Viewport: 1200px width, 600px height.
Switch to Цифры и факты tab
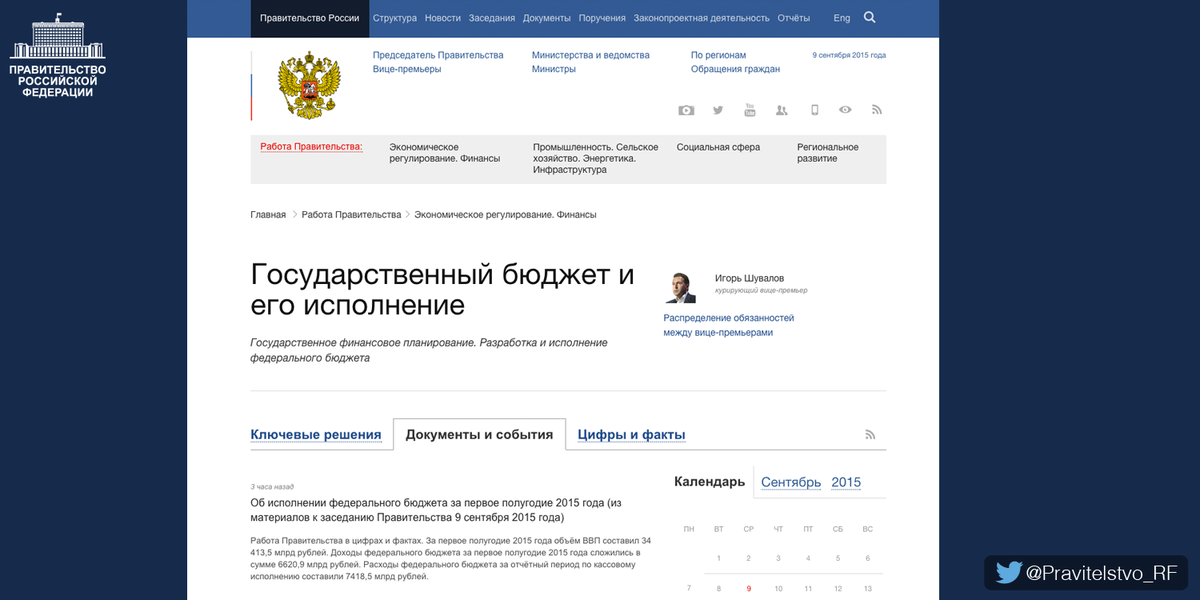[x=632, y=435]
